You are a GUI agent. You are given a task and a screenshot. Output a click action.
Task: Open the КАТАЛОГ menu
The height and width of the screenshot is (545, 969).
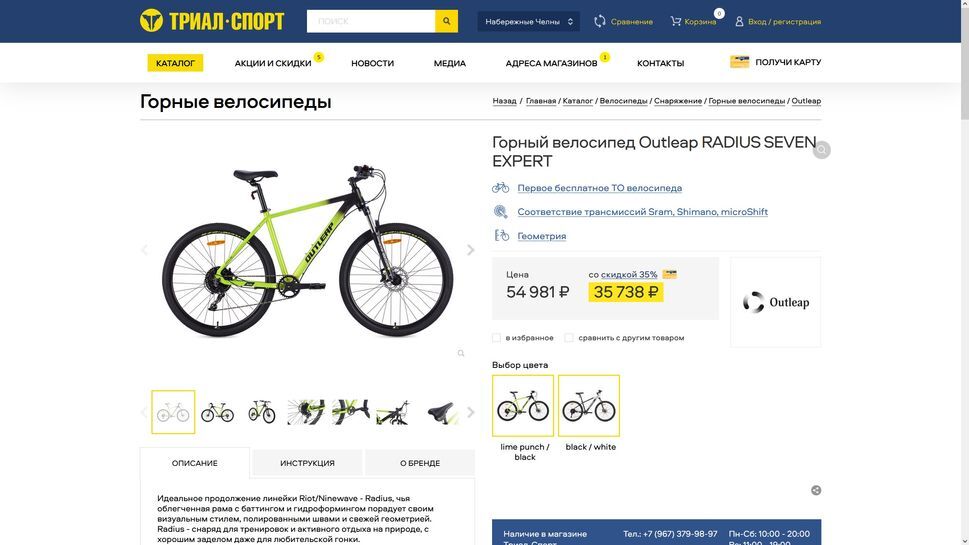(175, 63)
